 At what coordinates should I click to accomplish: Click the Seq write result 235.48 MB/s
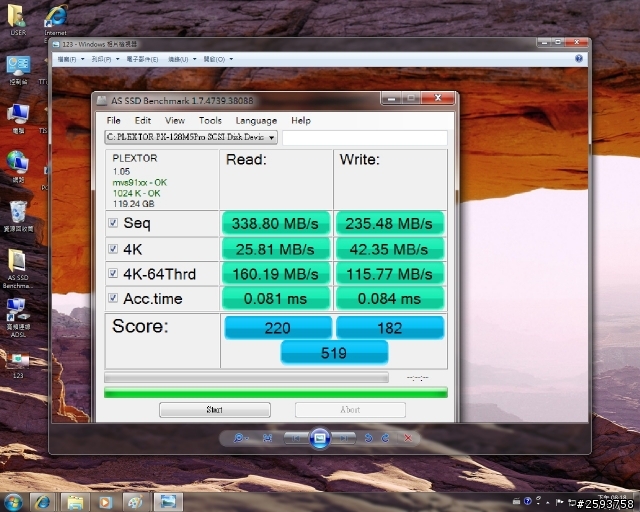(389, 223)
